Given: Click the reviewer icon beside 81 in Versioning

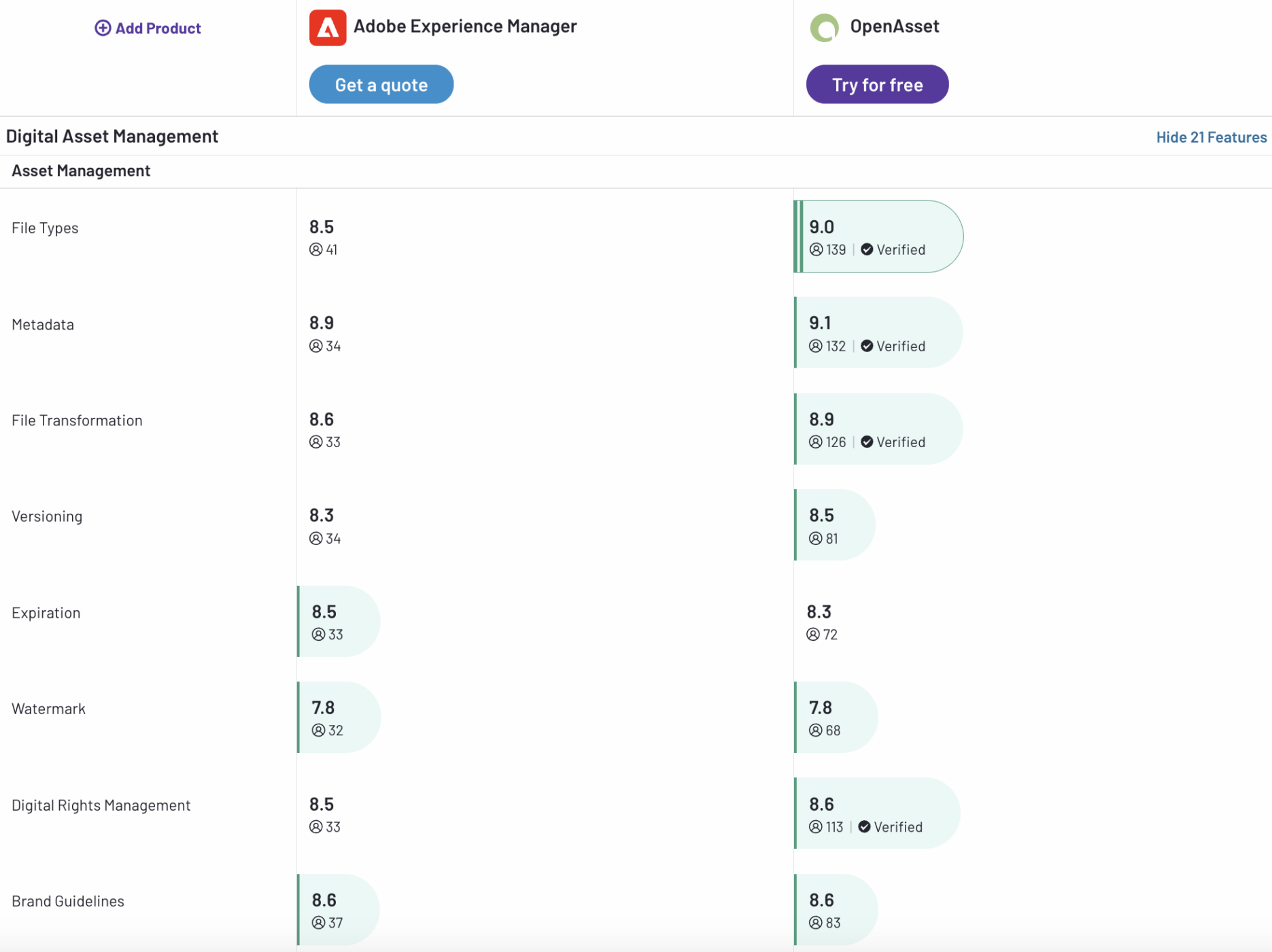Looking at the screenshot, I should pos(816,538).
